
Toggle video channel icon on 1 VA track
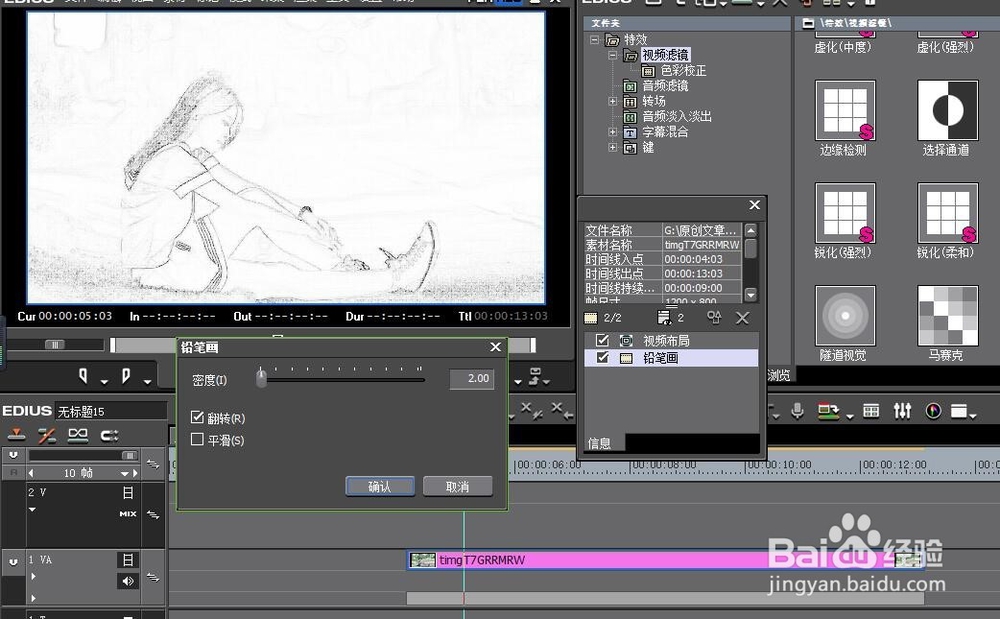[x=128, y=560]
